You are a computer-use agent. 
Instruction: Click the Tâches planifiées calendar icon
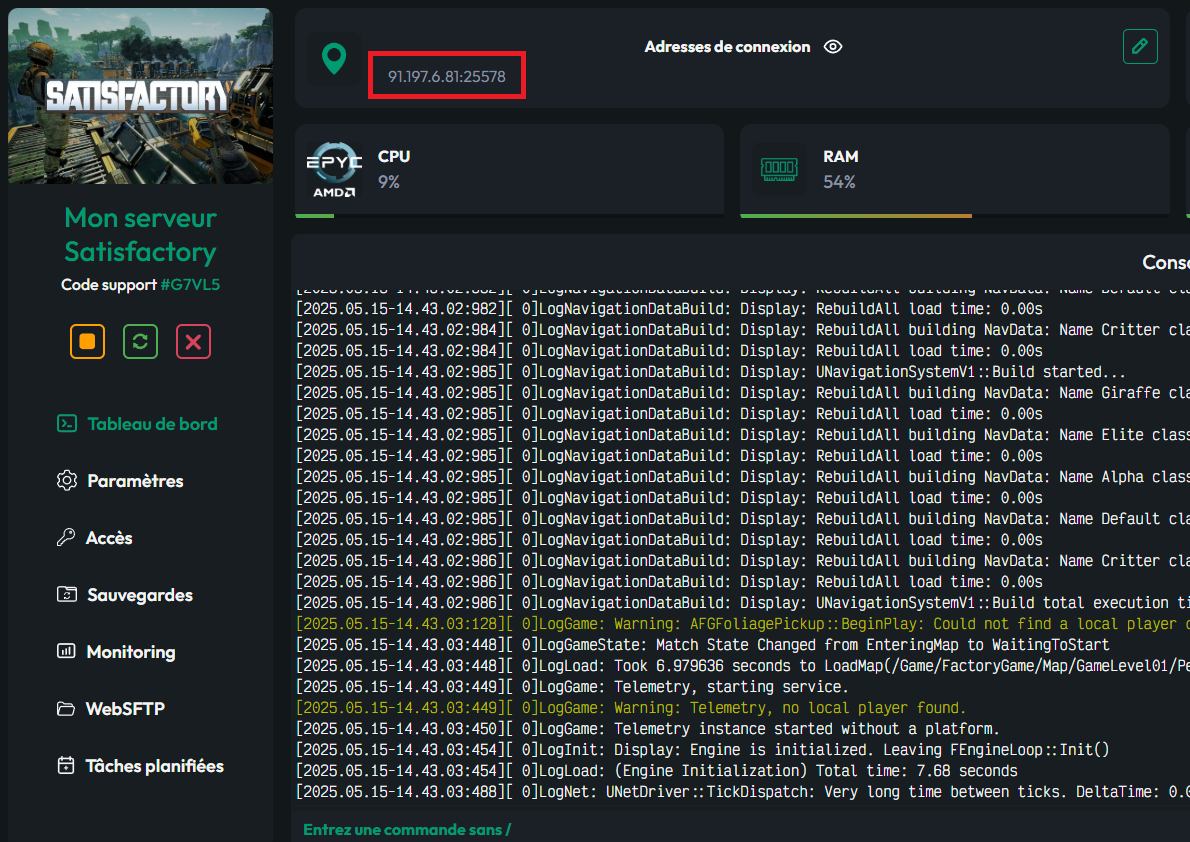[x=66, y=765]
